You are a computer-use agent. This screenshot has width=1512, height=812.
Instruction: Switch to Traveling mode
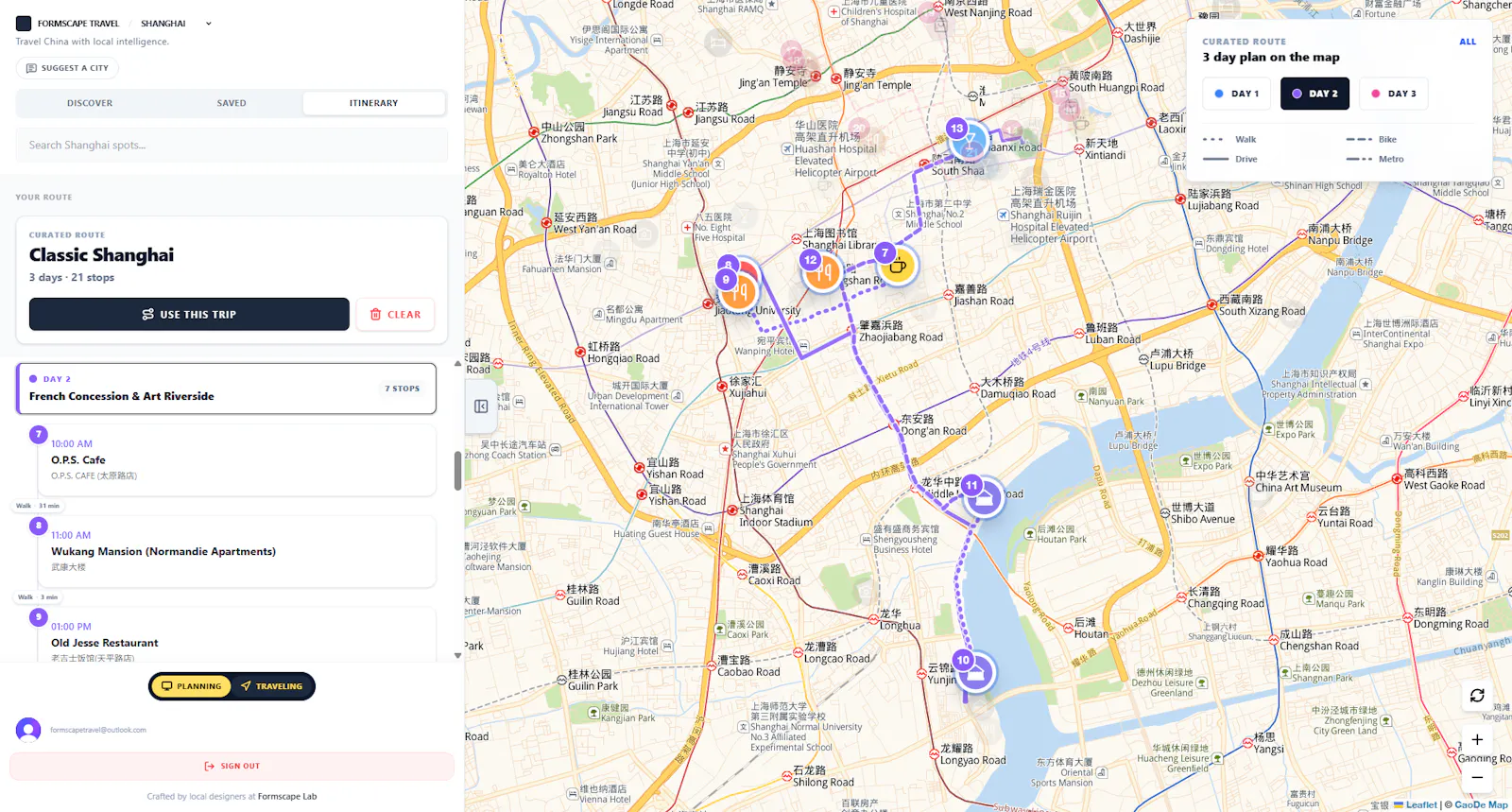coord(272,686)
